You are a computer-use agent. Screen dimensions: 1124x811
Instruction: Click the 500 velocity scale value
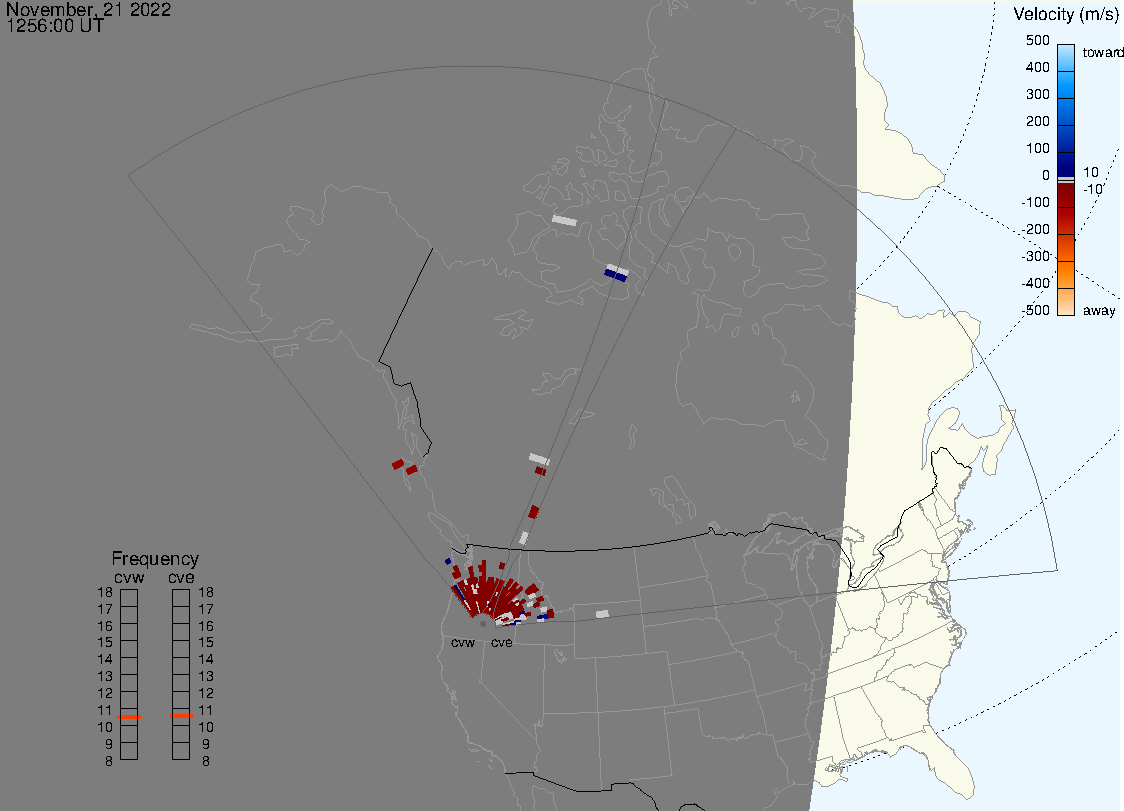[x=1037, y=40]
